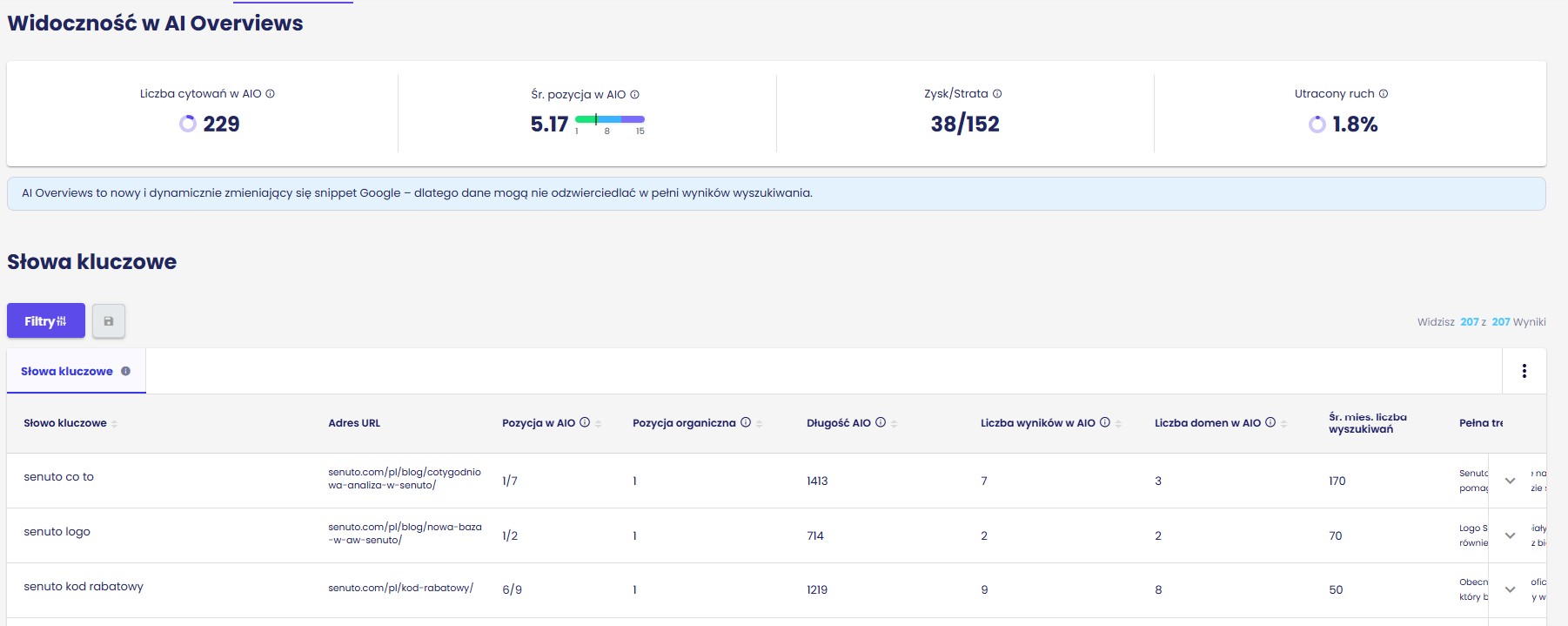Sort by Liczba domen w AIO arrows
Viewport: 1568px width, 626px height.
(1283, 424)
